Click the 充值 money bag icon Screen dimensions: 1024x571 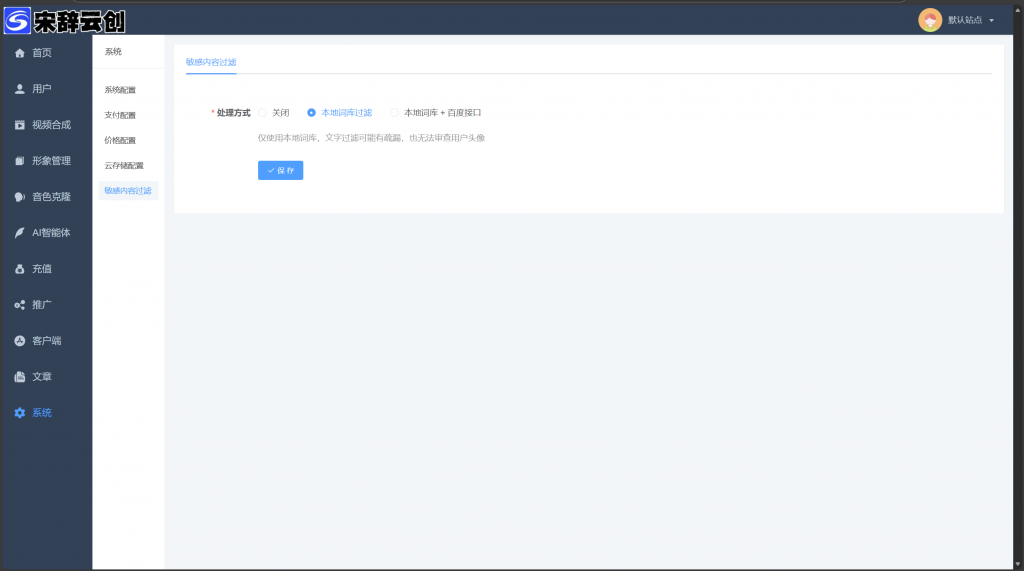pos(20,269)
